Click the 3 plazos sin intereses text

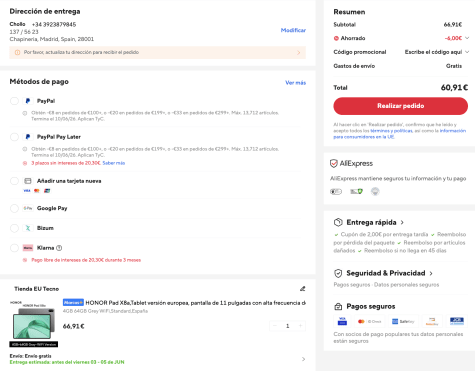[x=66, y=163]
